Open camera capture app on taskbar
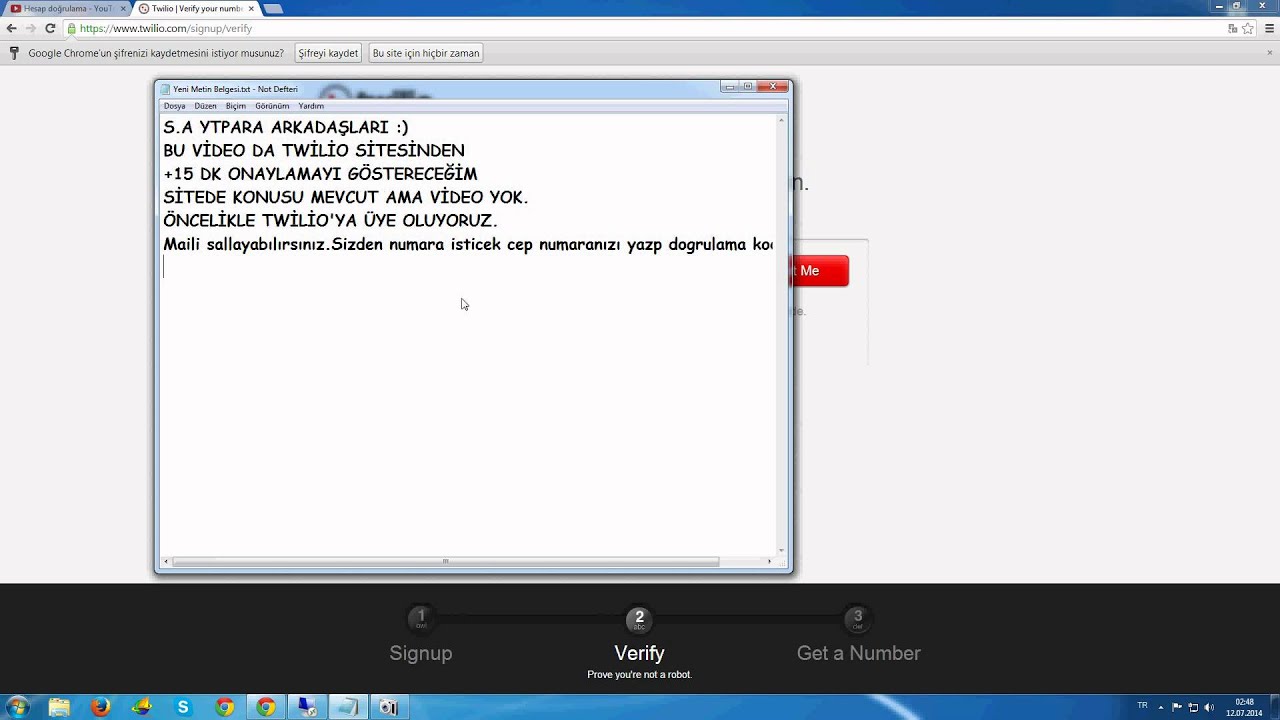Screen dimensions: 1280x720 pos(388,707)
